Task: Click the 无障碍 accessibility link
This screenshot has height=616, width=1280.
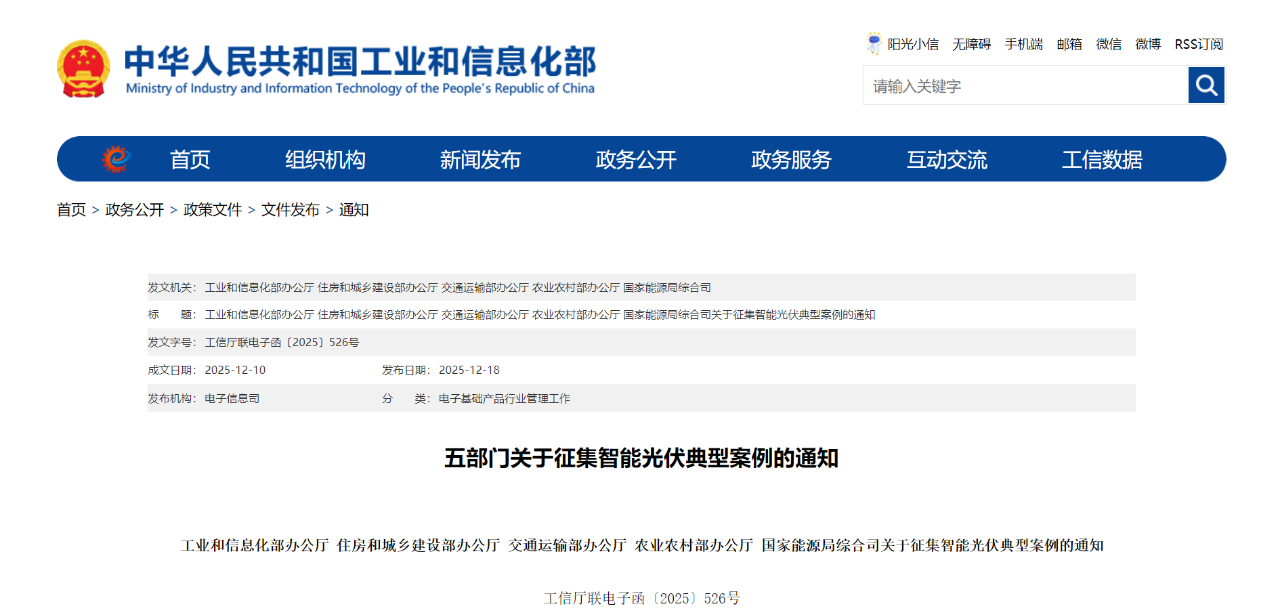Action: (x=971, y=44)
